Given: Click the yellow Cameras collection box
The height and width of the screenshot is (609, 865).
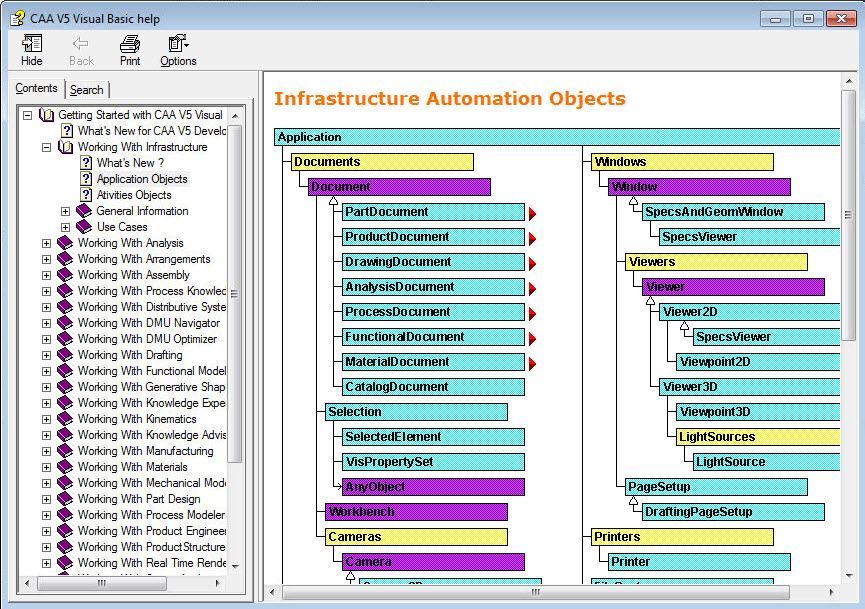Looking at the screenshot, I should tap(416, 537).
